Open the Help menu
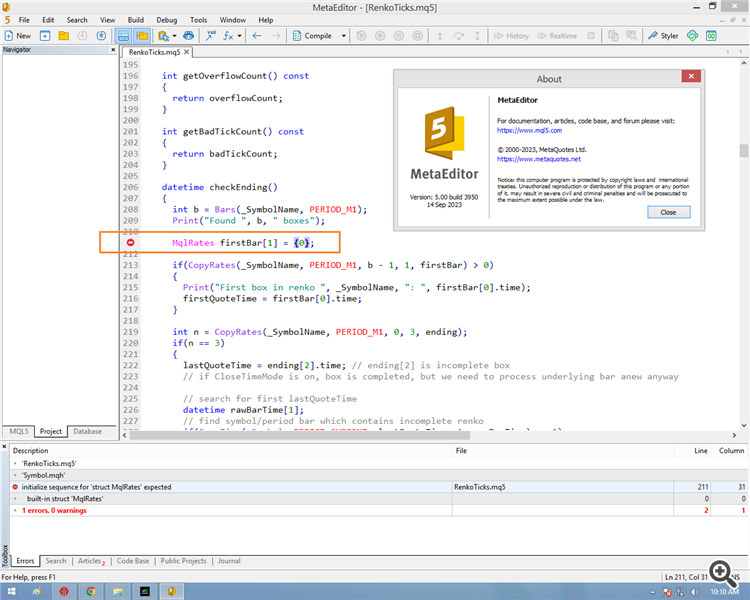 pyautogui.click(x=265, y=20)
